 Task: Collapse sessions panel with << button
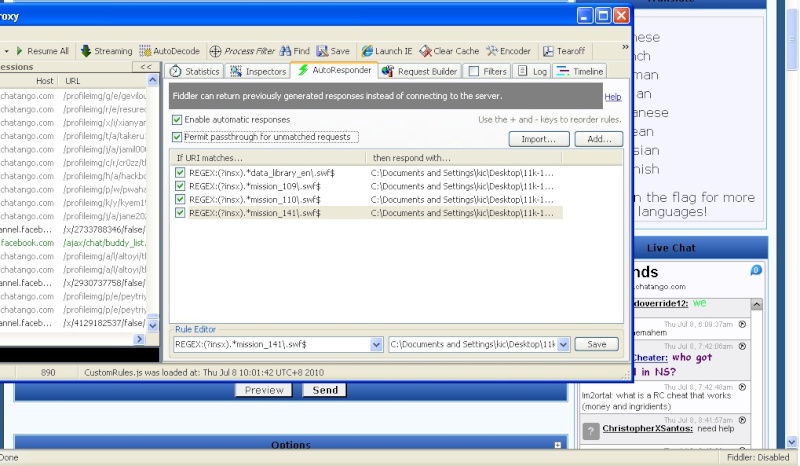tap(146, 67)
